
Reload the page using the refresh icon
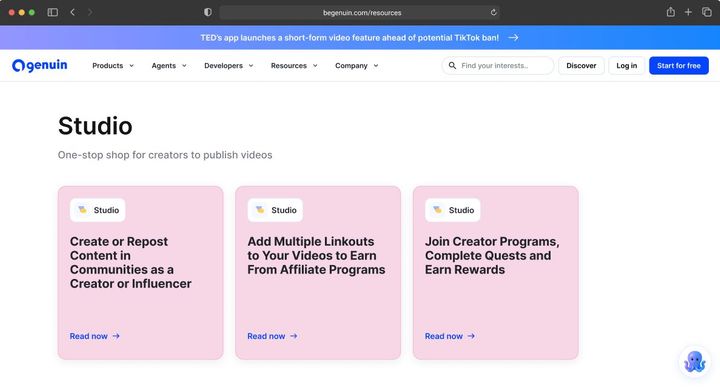click(494, 12)
